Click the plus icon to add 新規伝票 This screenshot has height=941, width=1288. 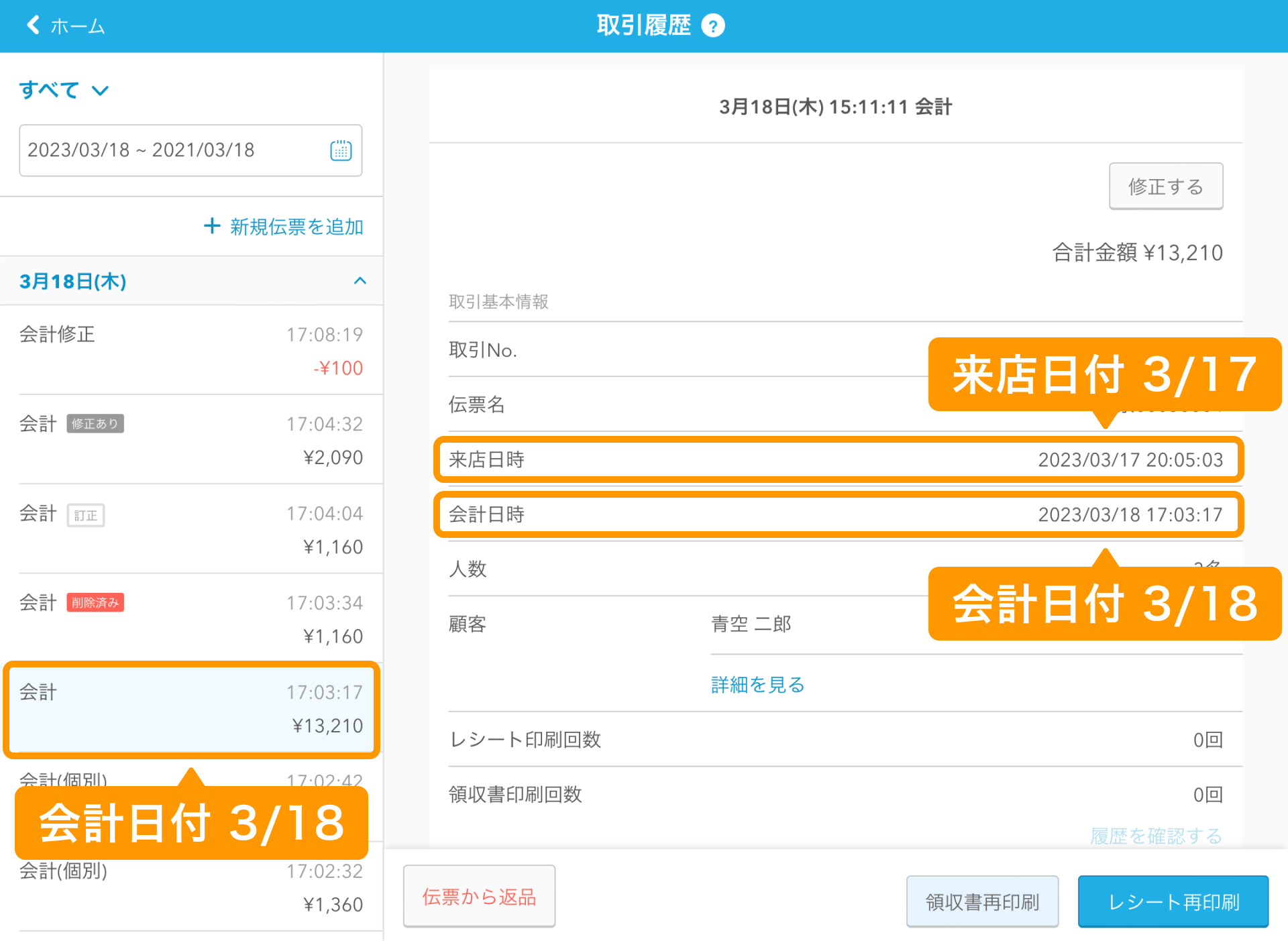coord(211,227)
